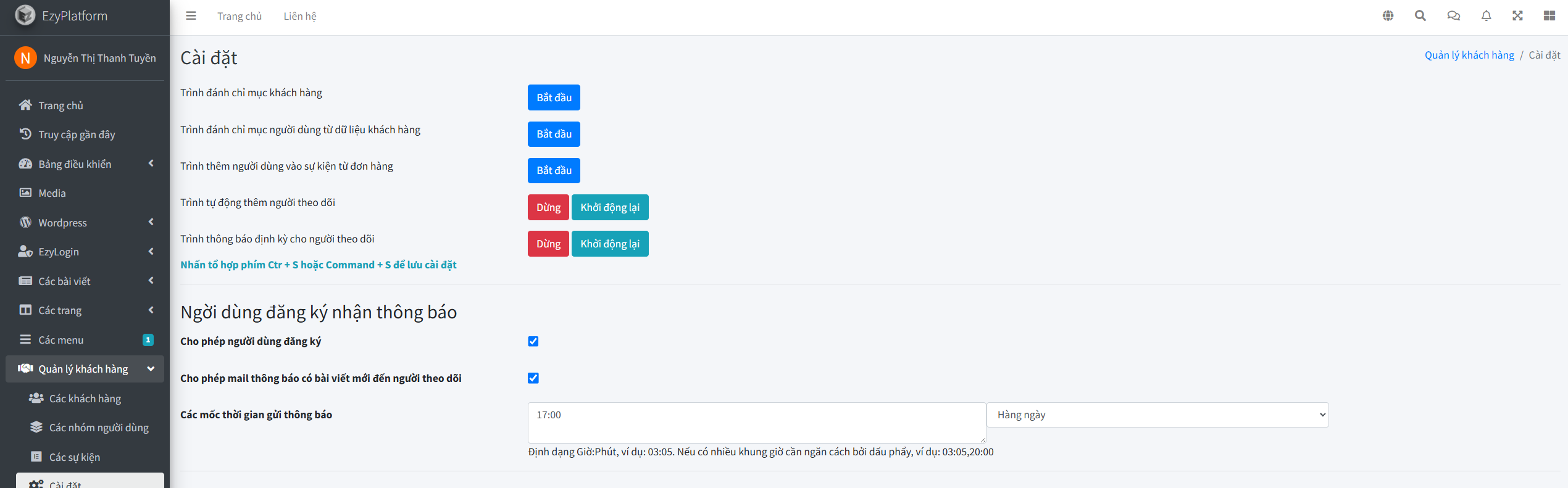Expand Wordpress submenu chevron

(151, 222)
